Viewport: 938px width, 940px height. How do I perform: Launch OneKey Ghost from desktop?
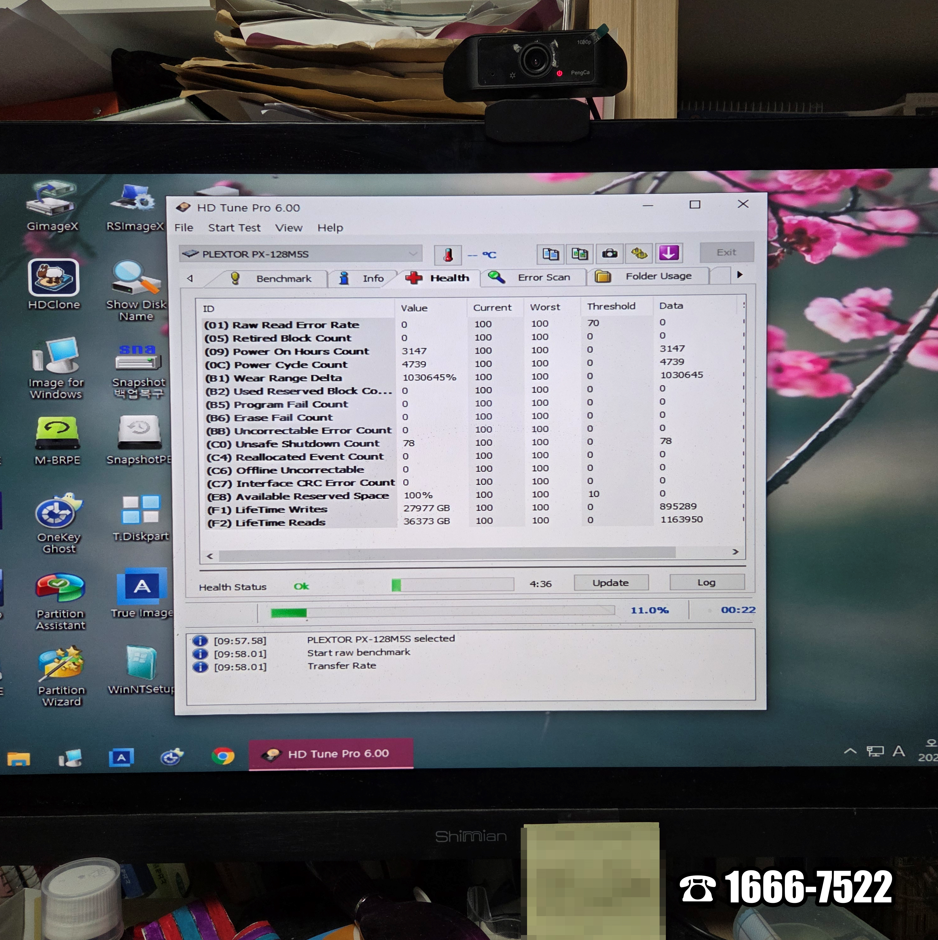(58, 522)
